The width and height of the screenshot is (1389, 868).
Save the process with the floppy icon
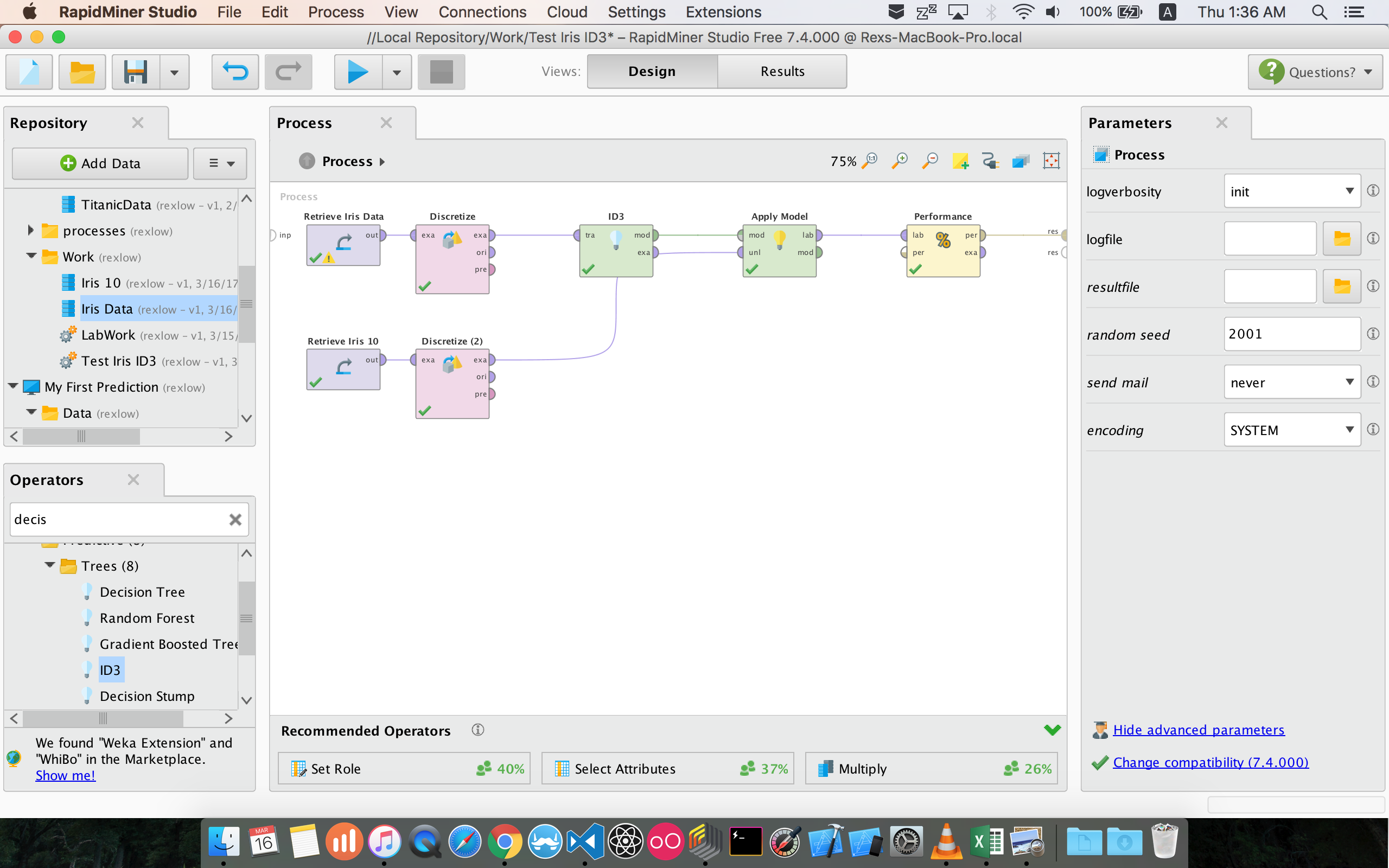pos(136,72)
